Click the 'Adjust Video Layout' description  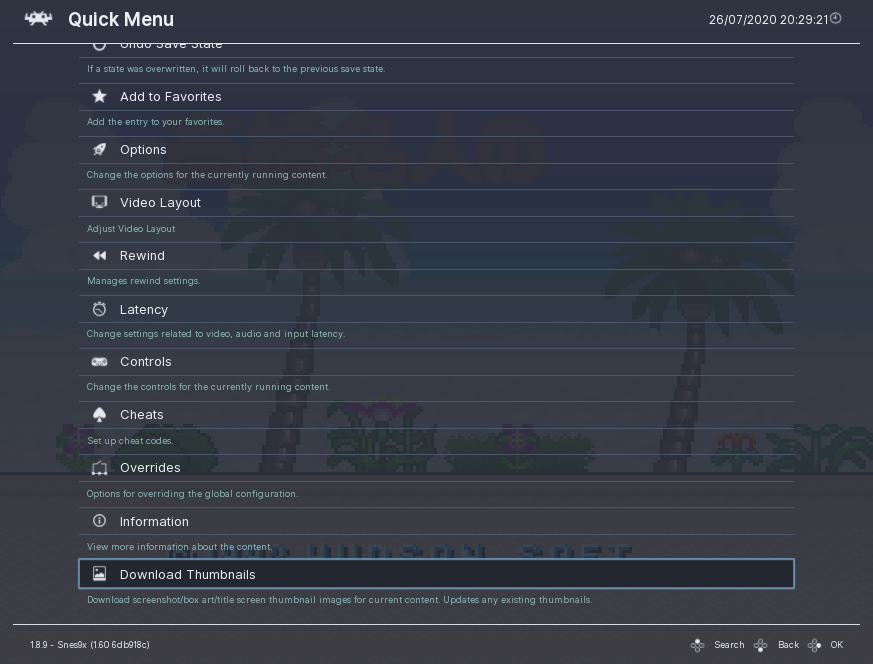tap(131, 229)
